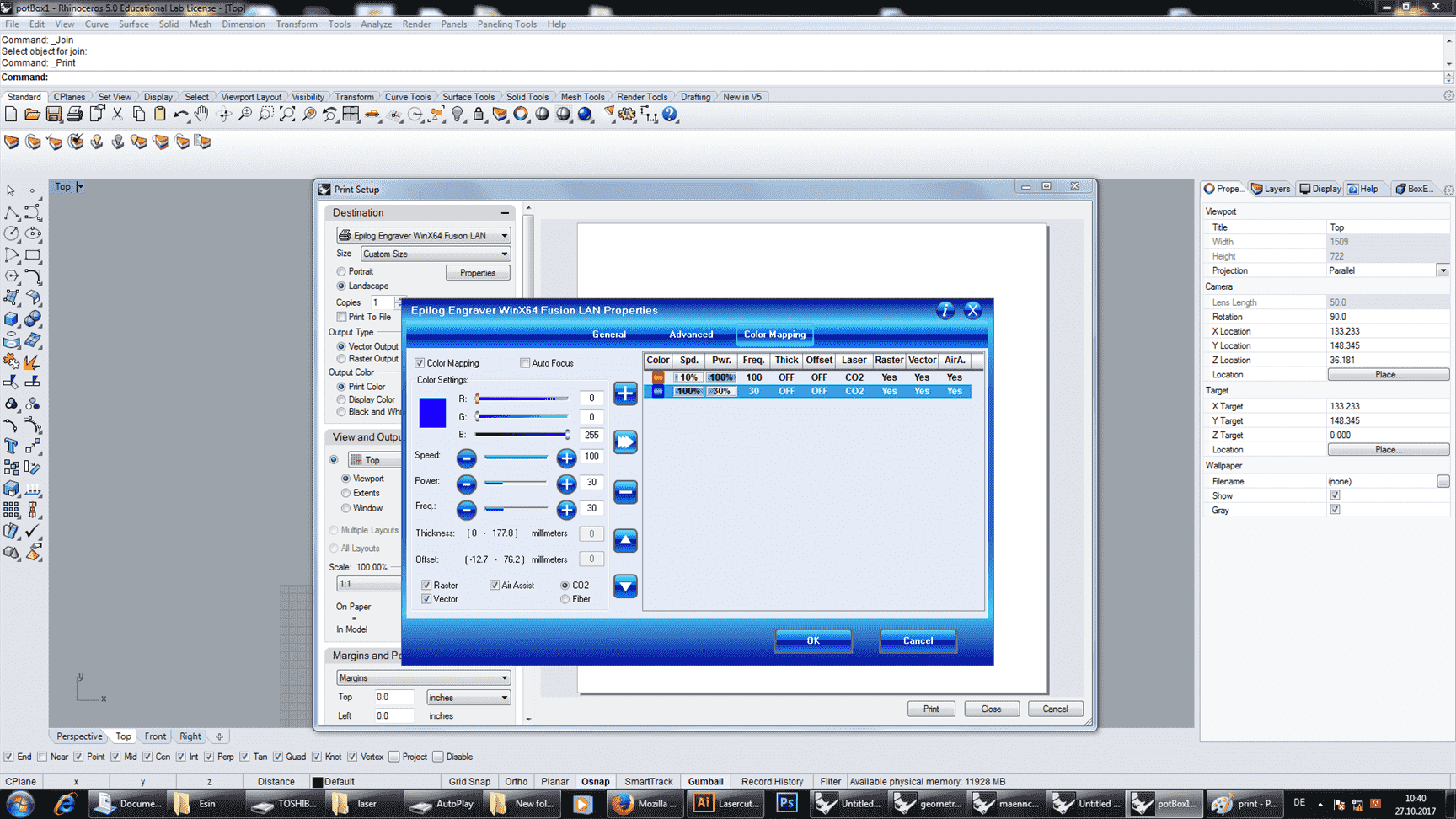Select Portrait orientation in Print Setup
1456x819 pixels.
click(341, 272)
